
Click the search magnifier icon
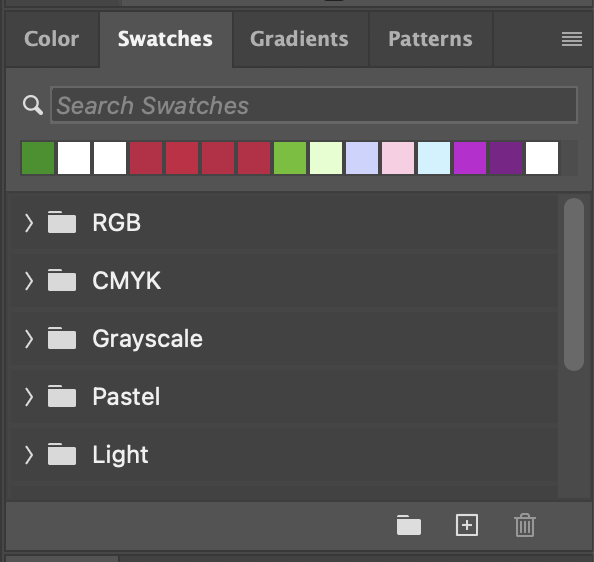pos(33,105)
